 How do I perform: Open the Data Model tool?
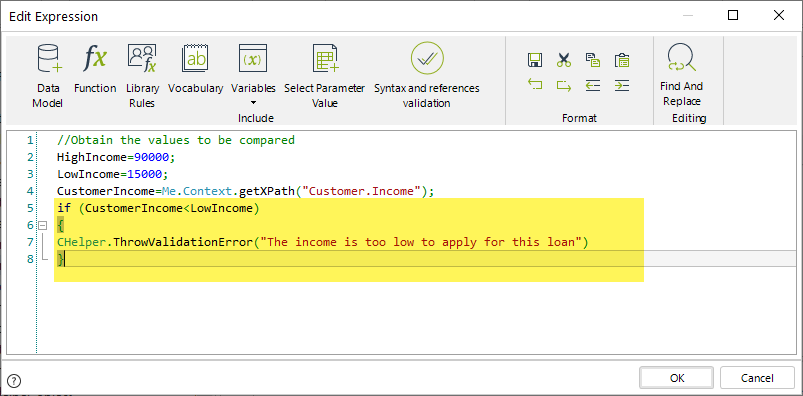(x=48, y=76)
